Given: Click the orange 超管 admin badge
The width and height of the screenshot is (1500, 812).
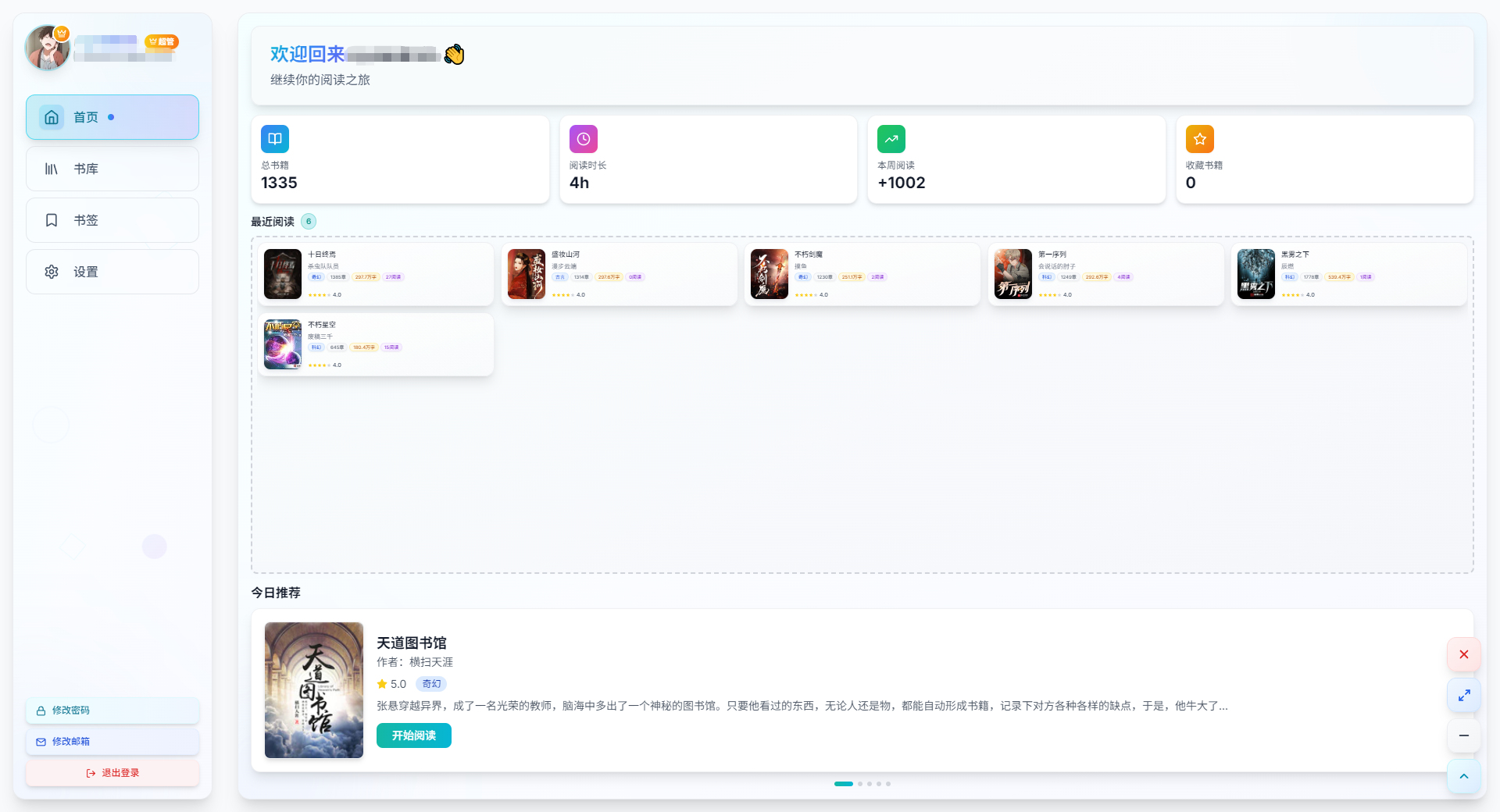Looking at the screenshot, I should [x=162, y=41].
